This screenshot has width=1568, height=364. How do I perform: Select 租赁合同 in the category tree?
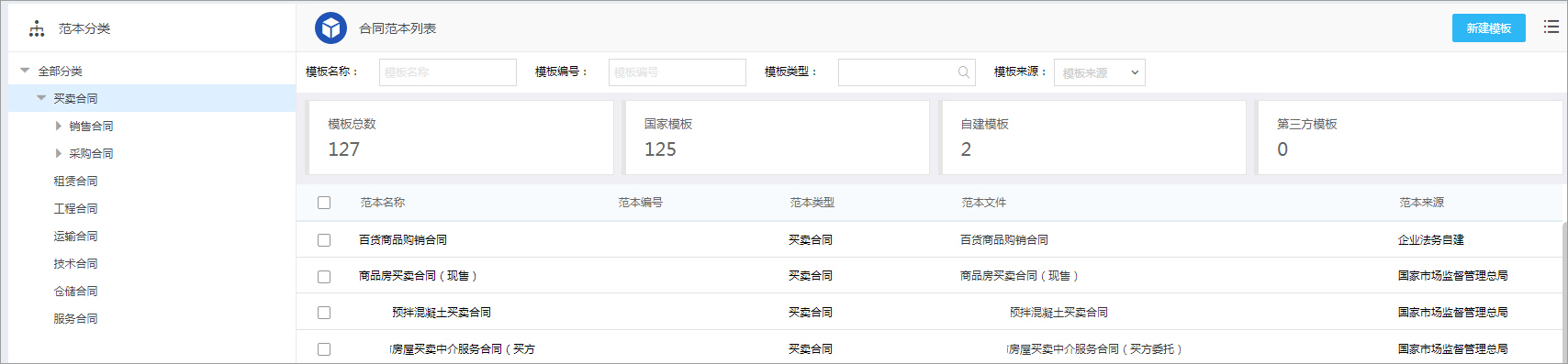click(75, 182)
